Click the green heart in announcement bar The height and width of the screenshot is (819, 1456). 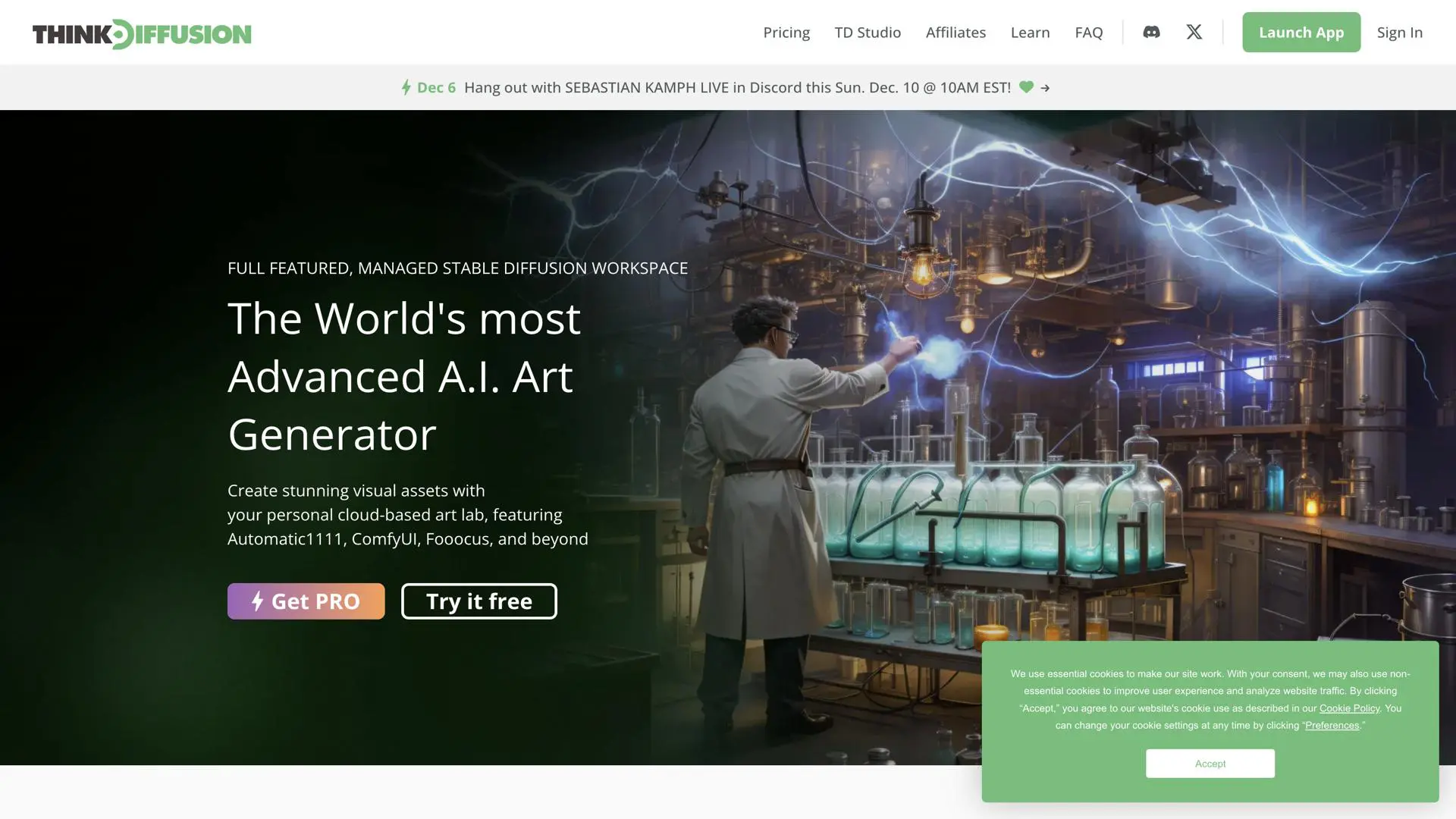(x=1026, y=87)
